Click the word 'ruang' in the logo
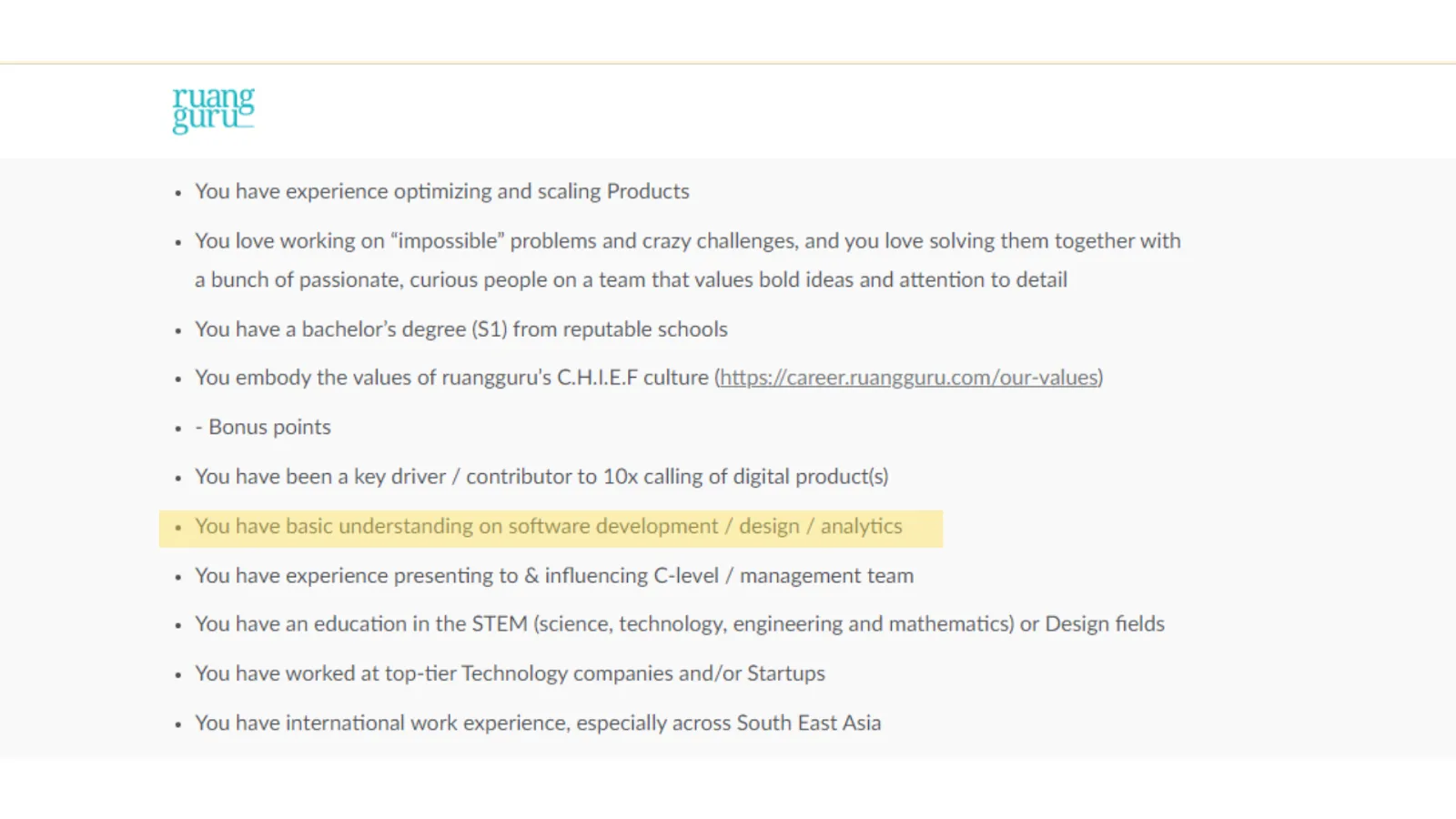The width and height of the screenshot is (1456, 819). pos(212,97)
